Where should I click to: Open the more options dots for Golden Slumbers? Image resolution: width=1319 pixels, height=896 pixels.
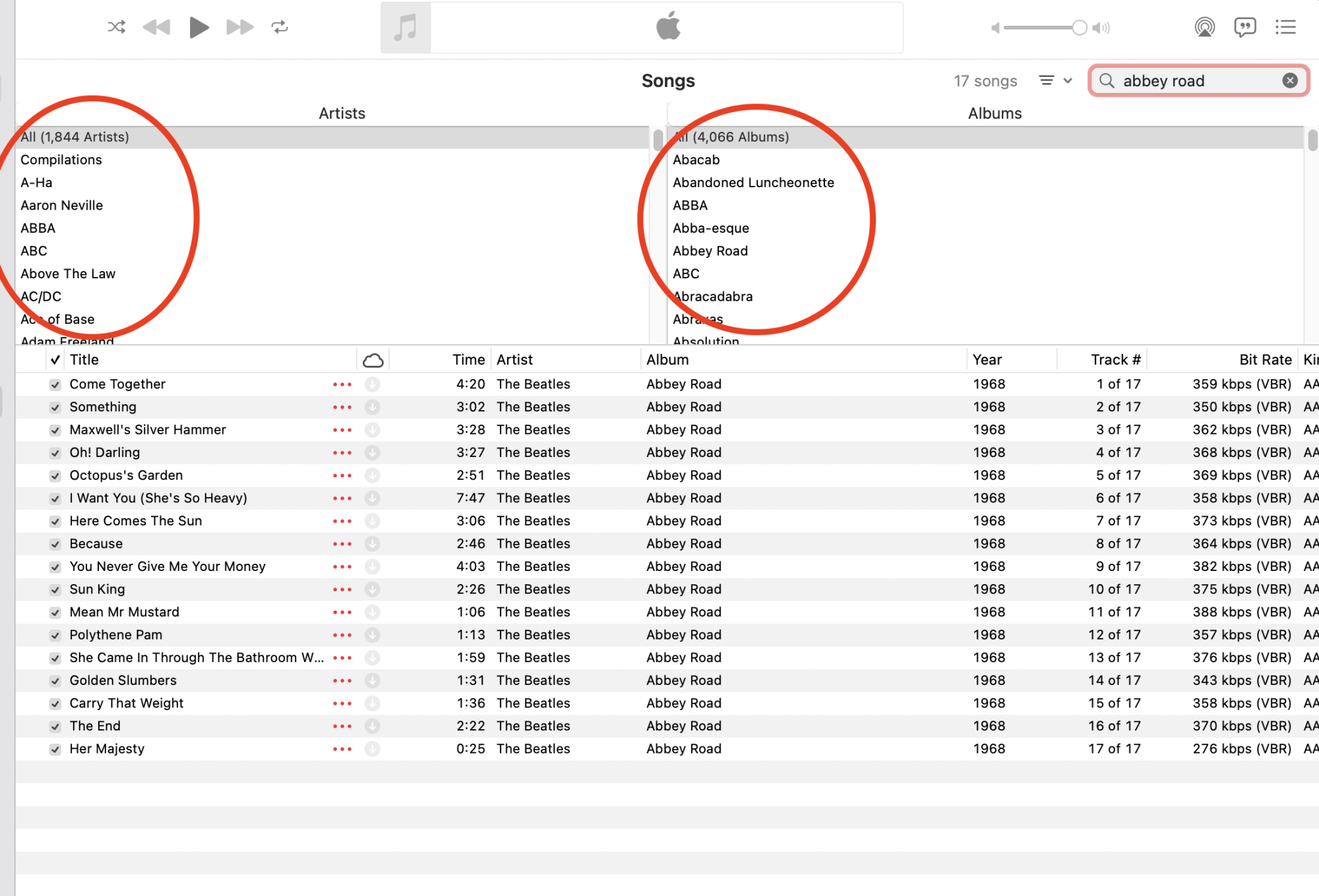point(342,680)
